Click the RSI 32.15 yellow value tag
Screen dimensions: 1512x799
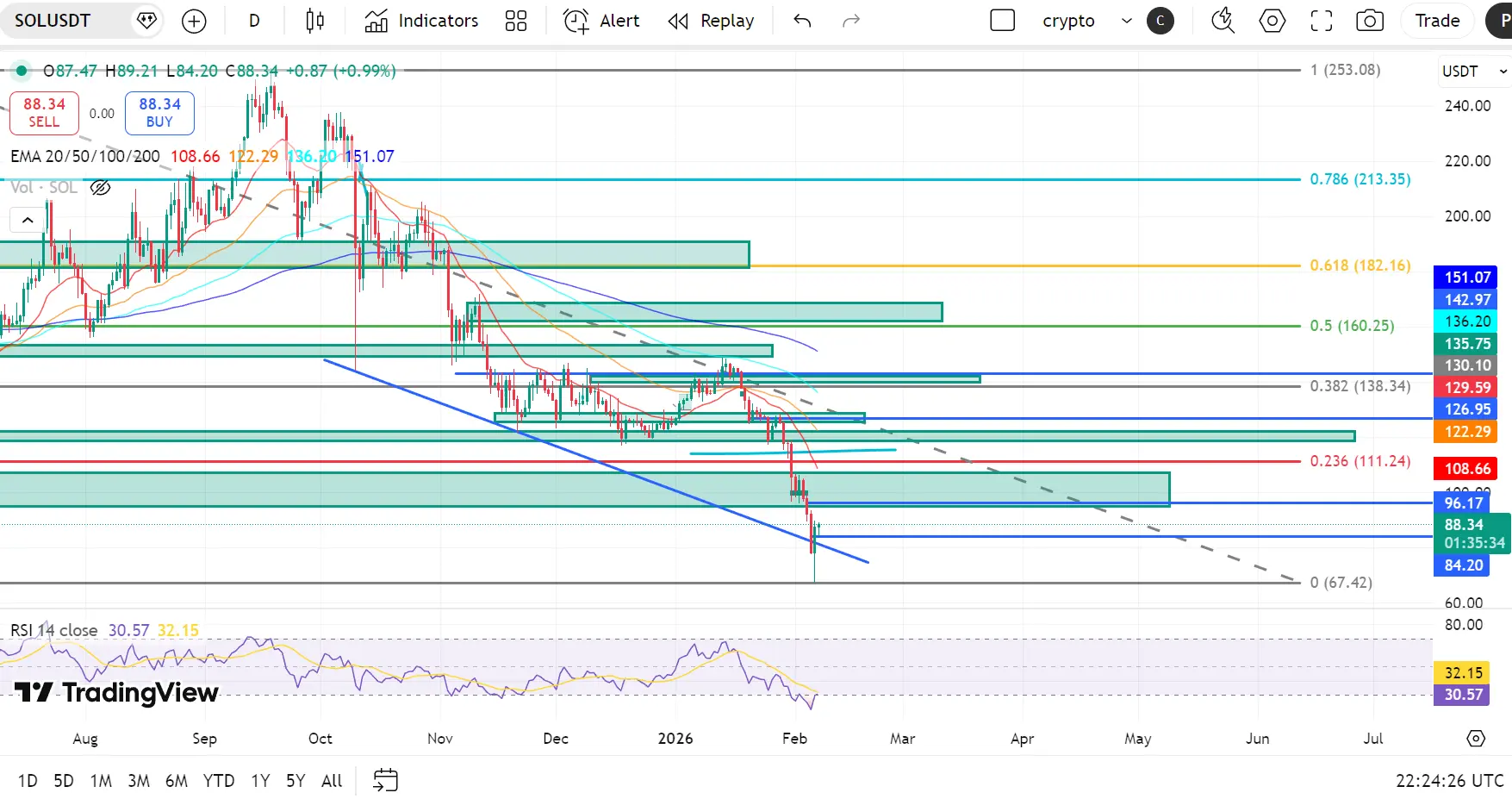1463,673
